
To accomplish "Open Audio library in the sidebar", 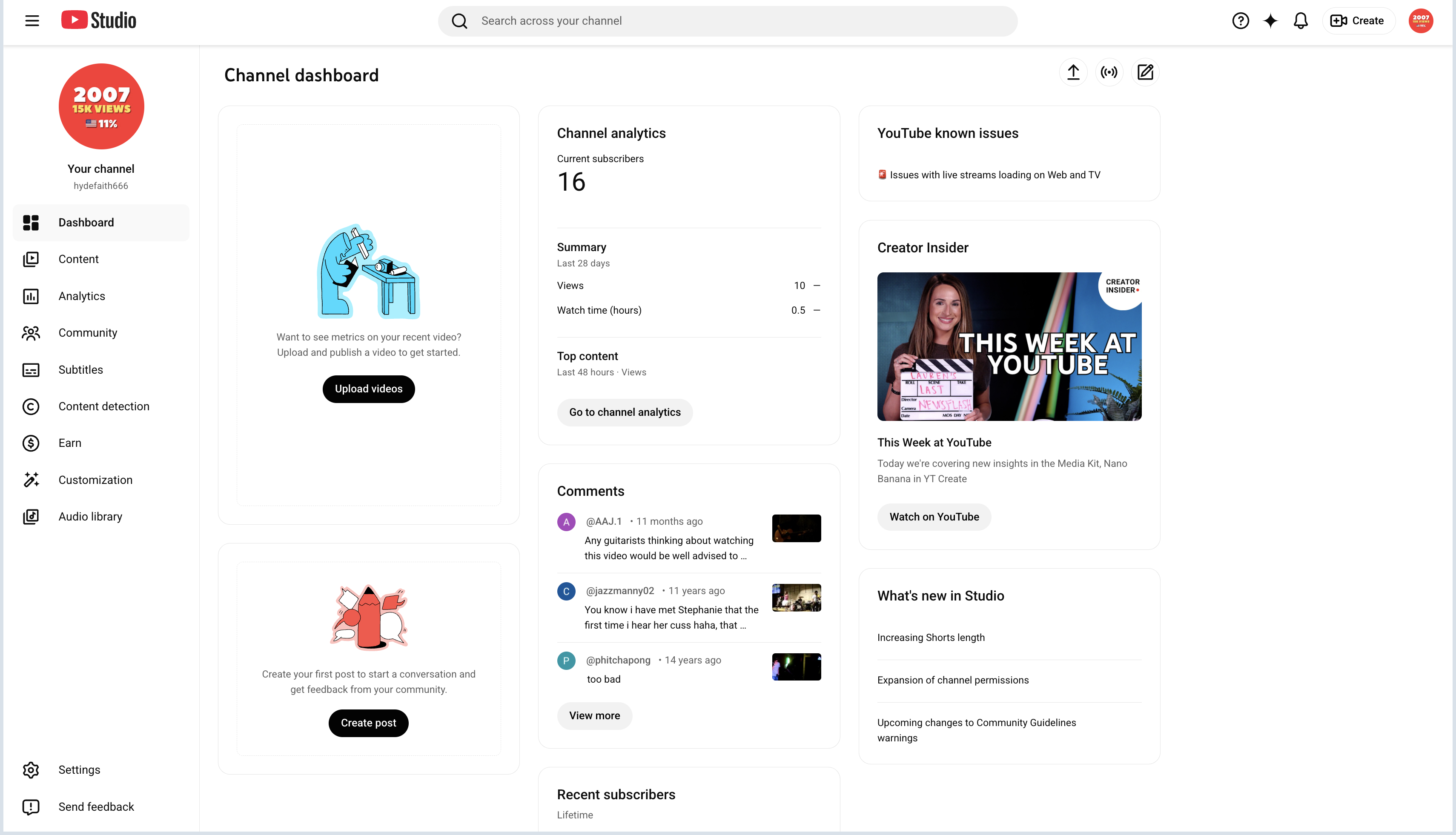I will 101,517.
